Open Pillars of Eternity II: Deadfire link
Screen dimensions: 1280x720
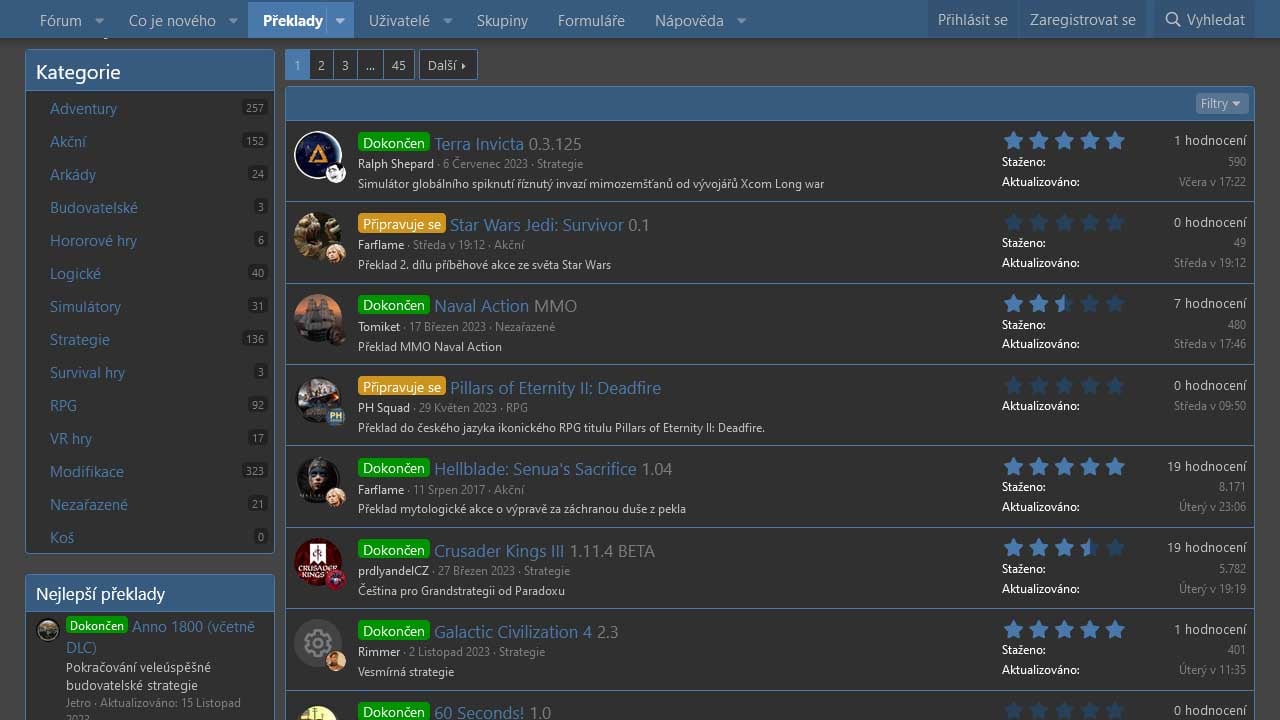point(555,388)
